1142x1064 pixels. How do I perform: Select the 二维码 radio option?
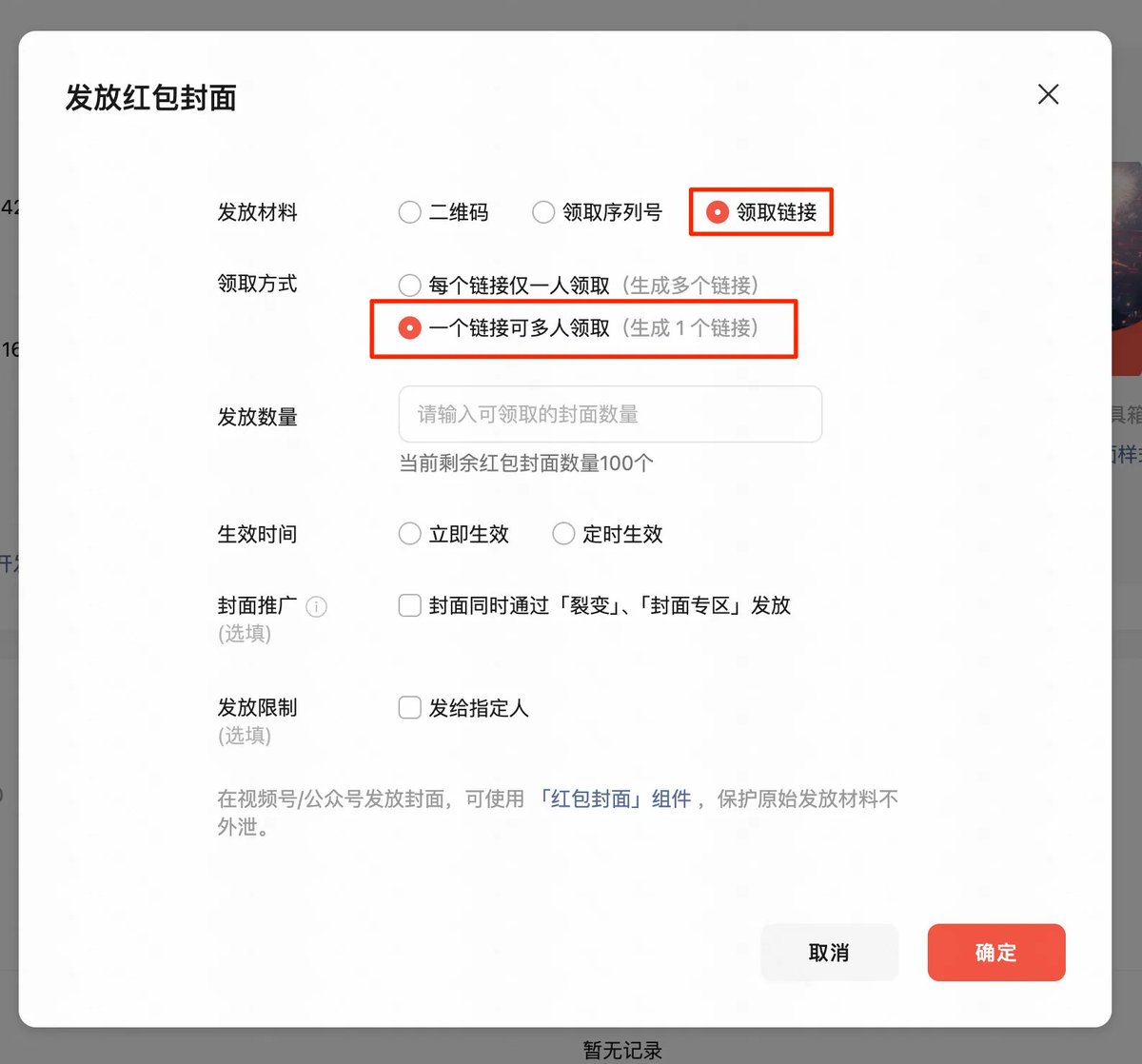pyautogui.click(x=410, y=212)
